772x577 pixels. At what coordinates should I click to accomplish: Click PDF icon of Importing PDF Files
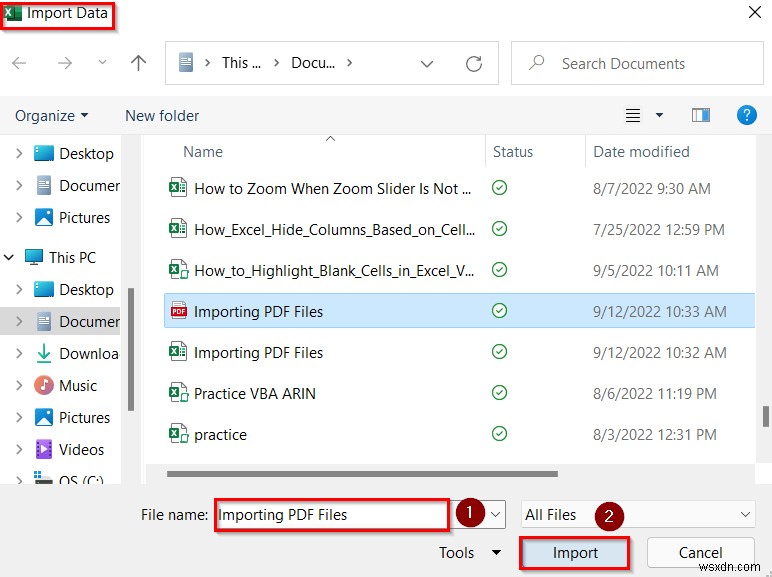(178, 311)
